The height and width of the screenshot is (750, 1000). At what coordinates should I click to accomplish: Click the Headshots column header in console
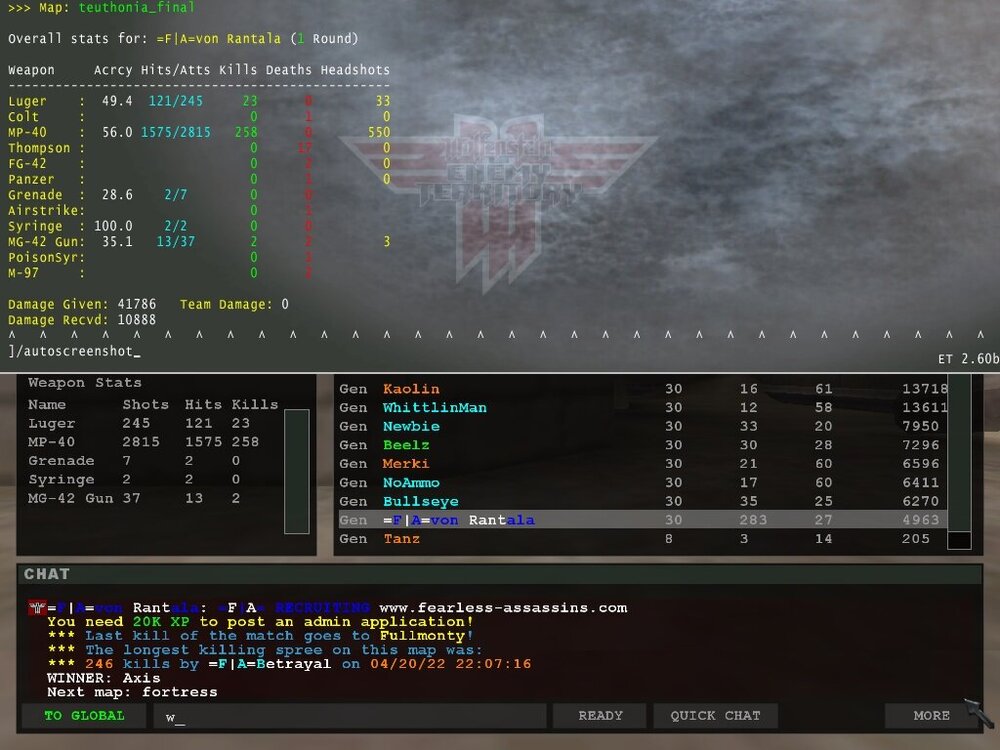tap(355, 70)
